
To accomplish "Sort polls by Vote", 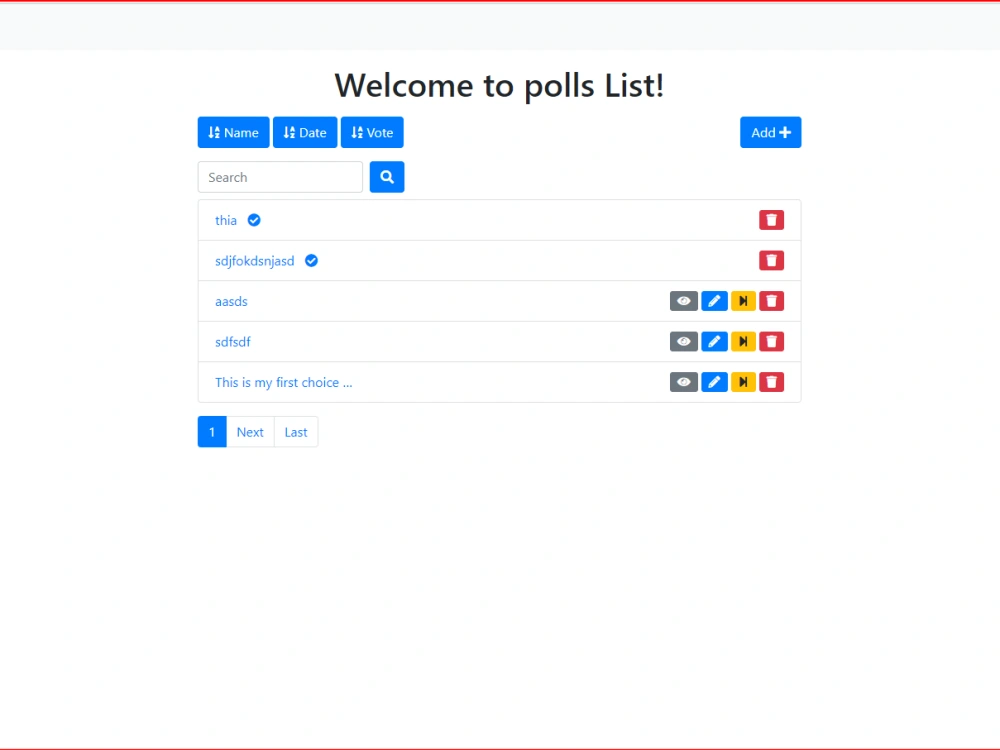I will point(372,132).
